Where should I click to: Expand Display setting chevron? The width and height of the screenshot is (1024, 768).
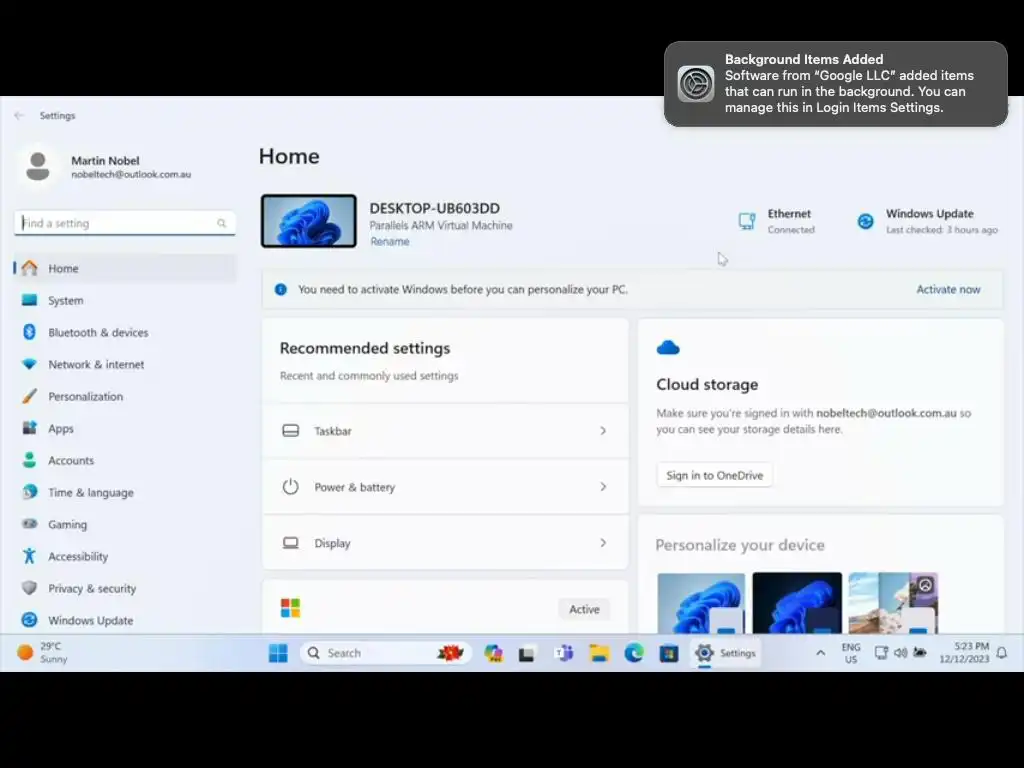603,543
